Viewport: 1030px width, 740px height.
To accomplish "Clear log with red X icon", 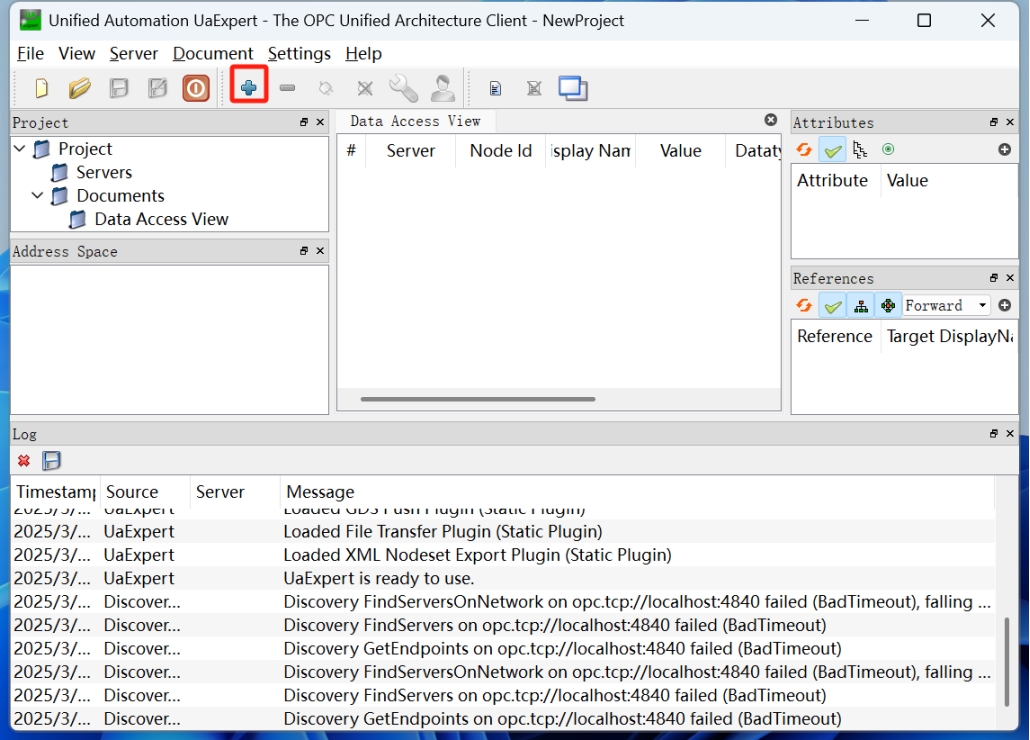I will click(x=24, y=461).
